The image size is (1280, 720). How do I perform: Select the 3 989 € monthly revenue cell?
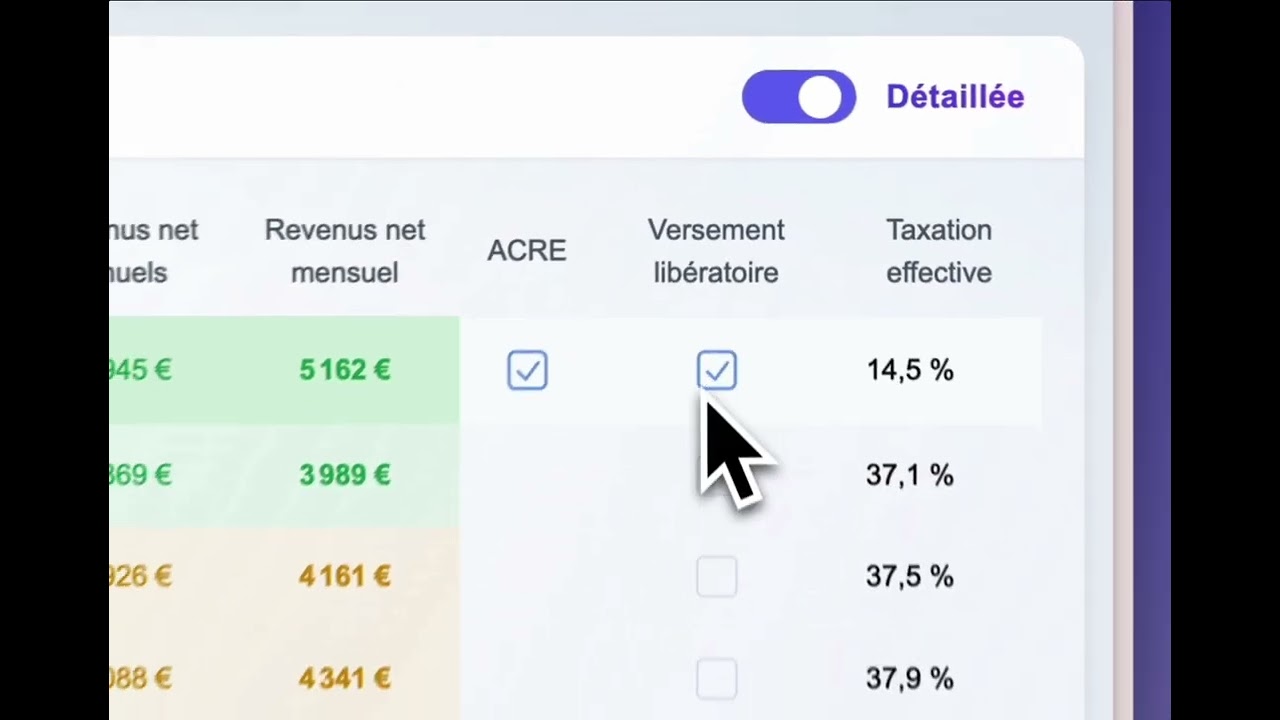coord(345,475)
